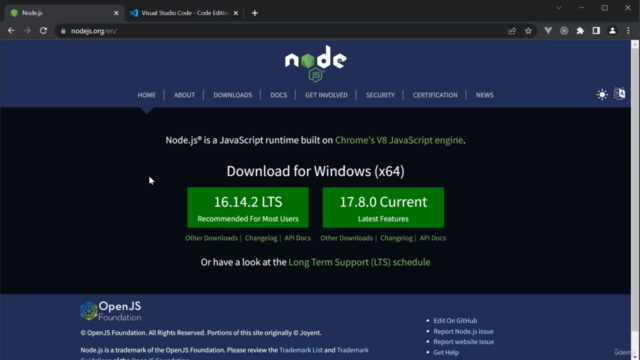
Task: Toggle the browser side panel icon
Action: click(x=596, y=31)
